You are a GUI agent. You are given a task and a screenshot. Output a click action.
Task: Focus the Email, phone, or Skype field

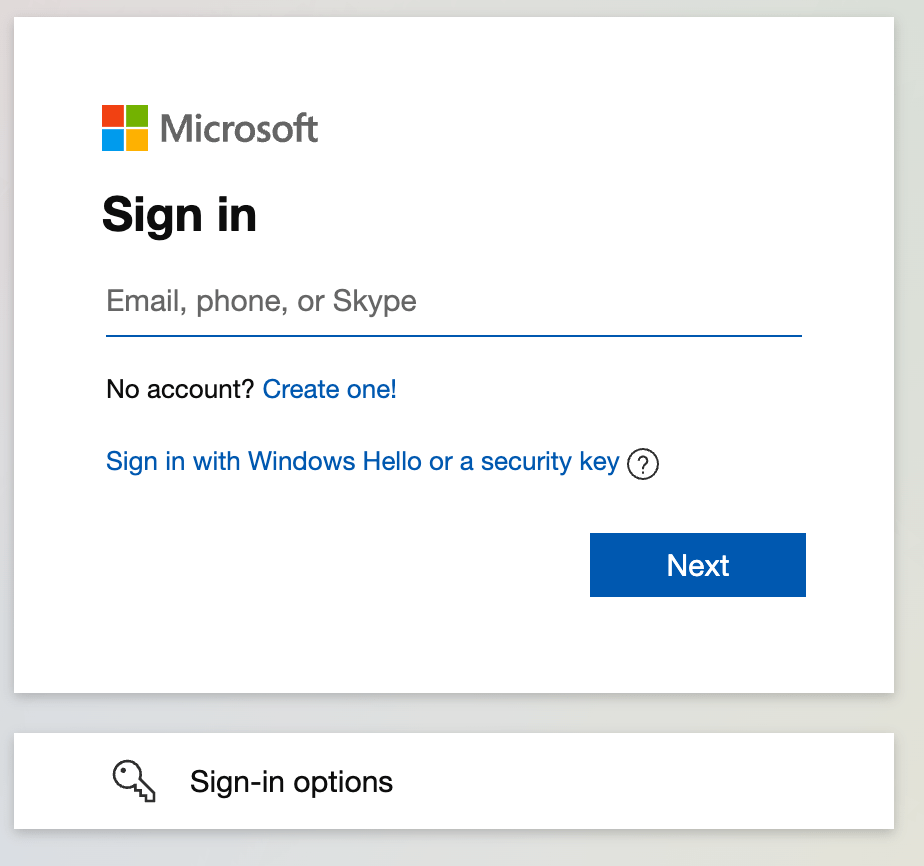tap(454, 302)
